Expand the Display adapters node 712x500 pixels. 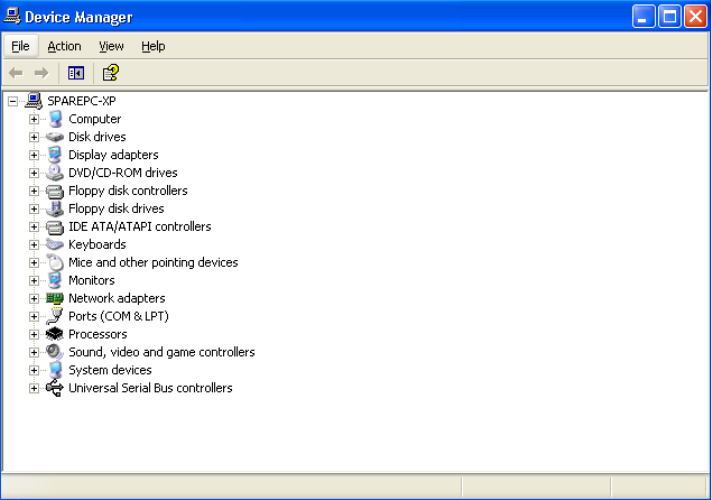click(34, 155)
